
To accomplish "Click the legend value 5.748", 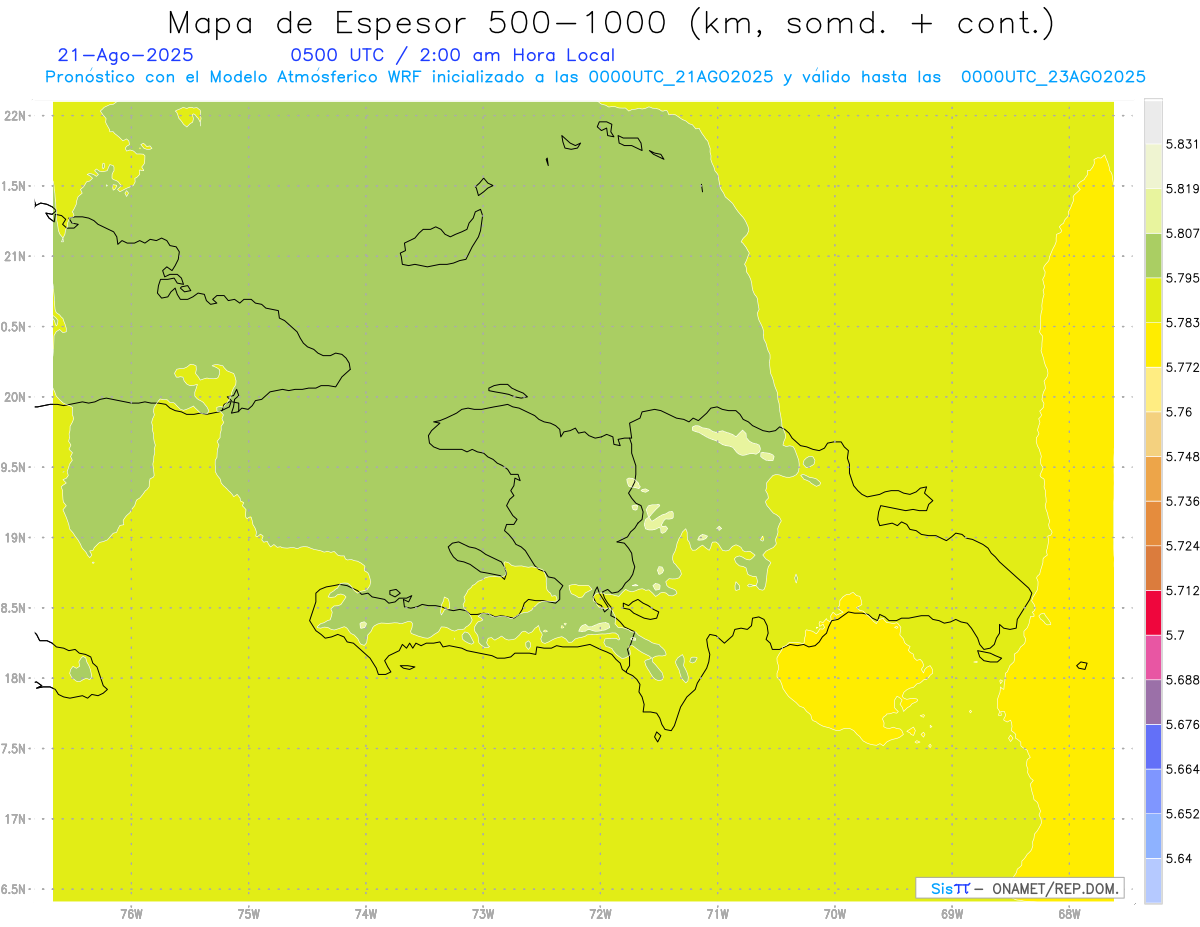I will click(1183, 457).
